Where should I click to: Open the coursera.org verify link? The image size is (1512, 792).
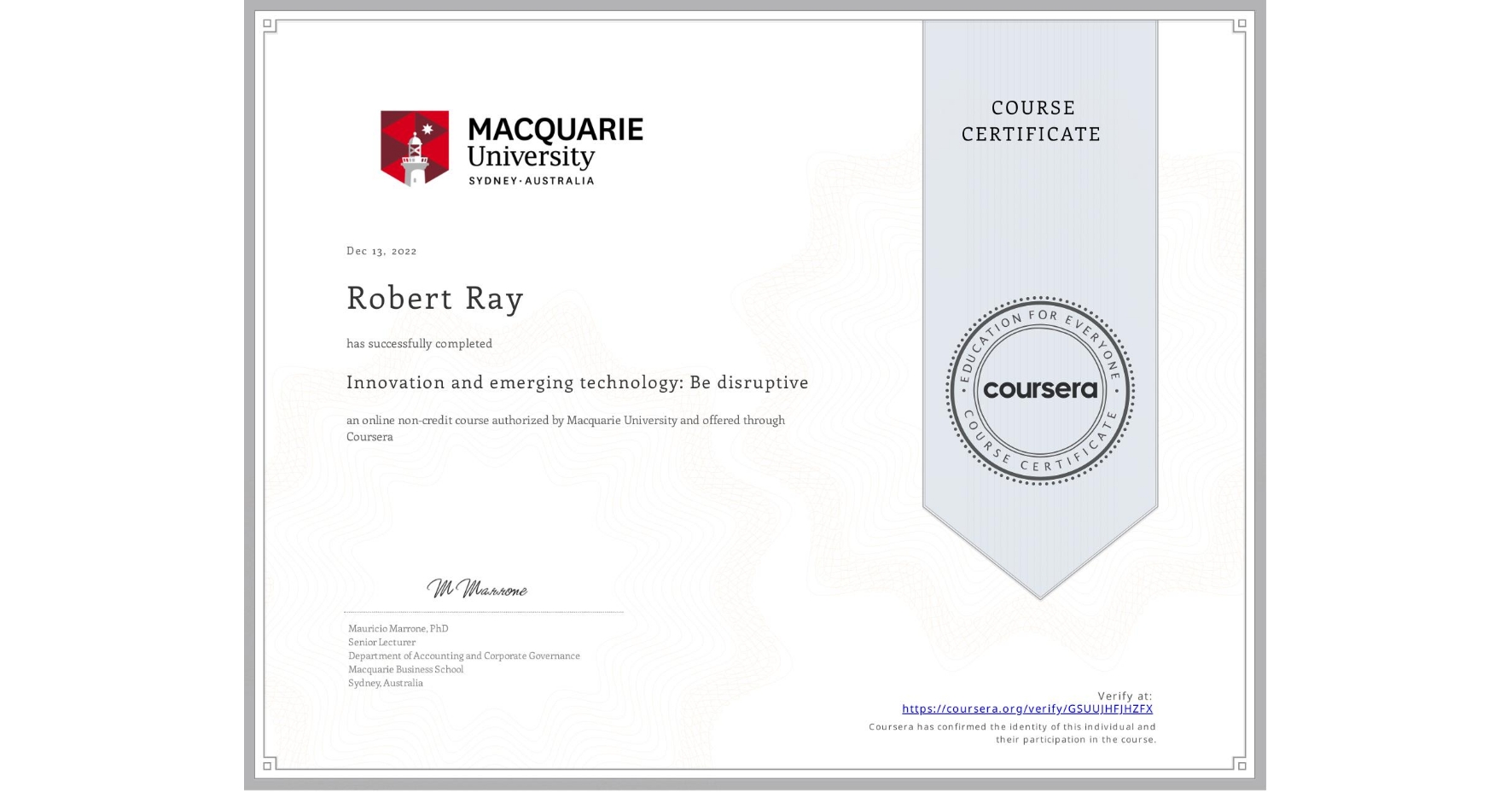pos(1027,708)
